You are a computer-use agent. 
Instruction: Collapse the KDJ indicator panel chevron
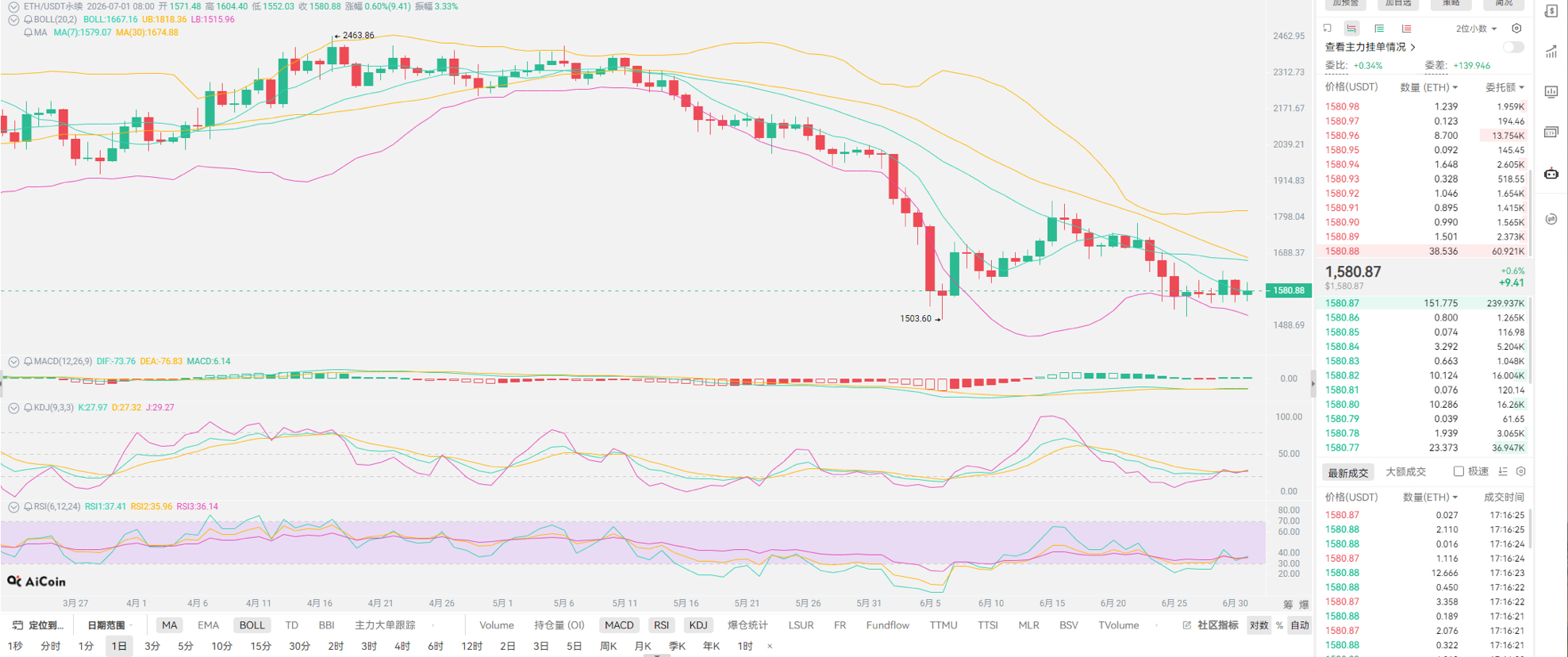(13, 408)
